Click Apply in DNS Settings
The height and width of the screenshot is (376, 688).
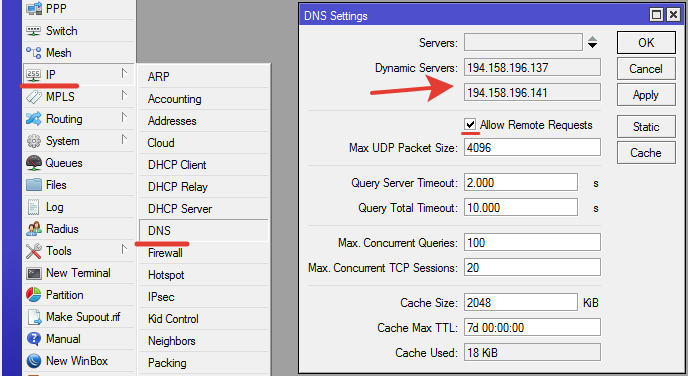[646, 94]
